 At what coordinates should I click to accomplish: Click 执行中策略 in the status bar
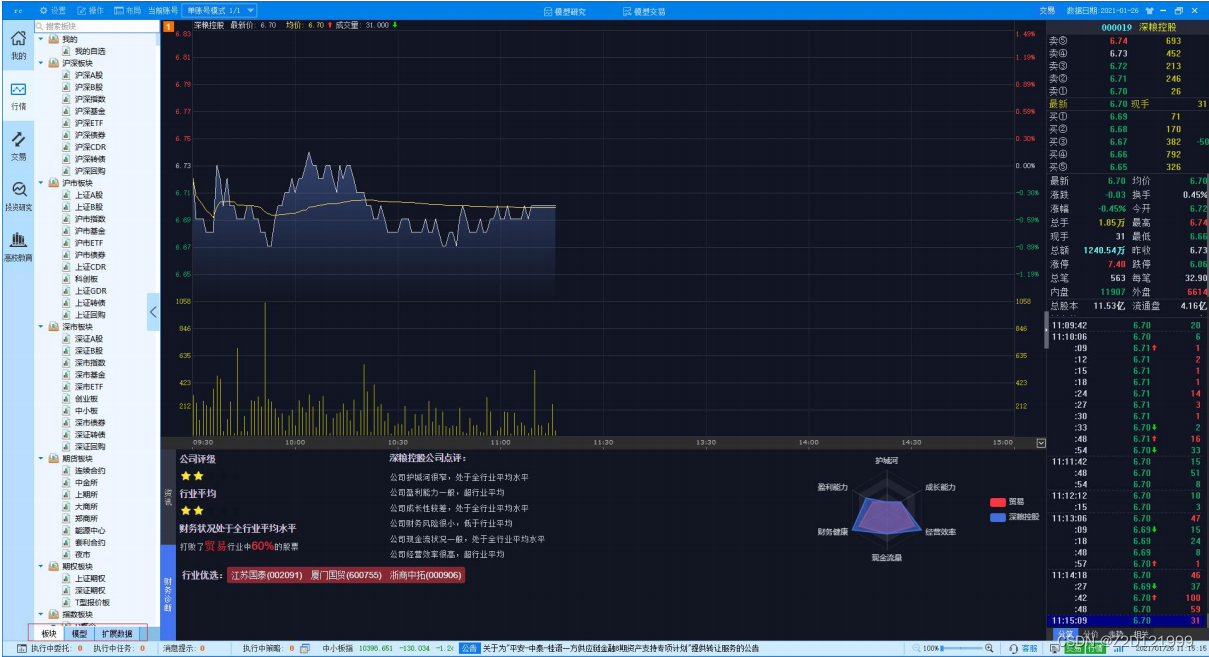pyautogui.click(x=268, y=649)
